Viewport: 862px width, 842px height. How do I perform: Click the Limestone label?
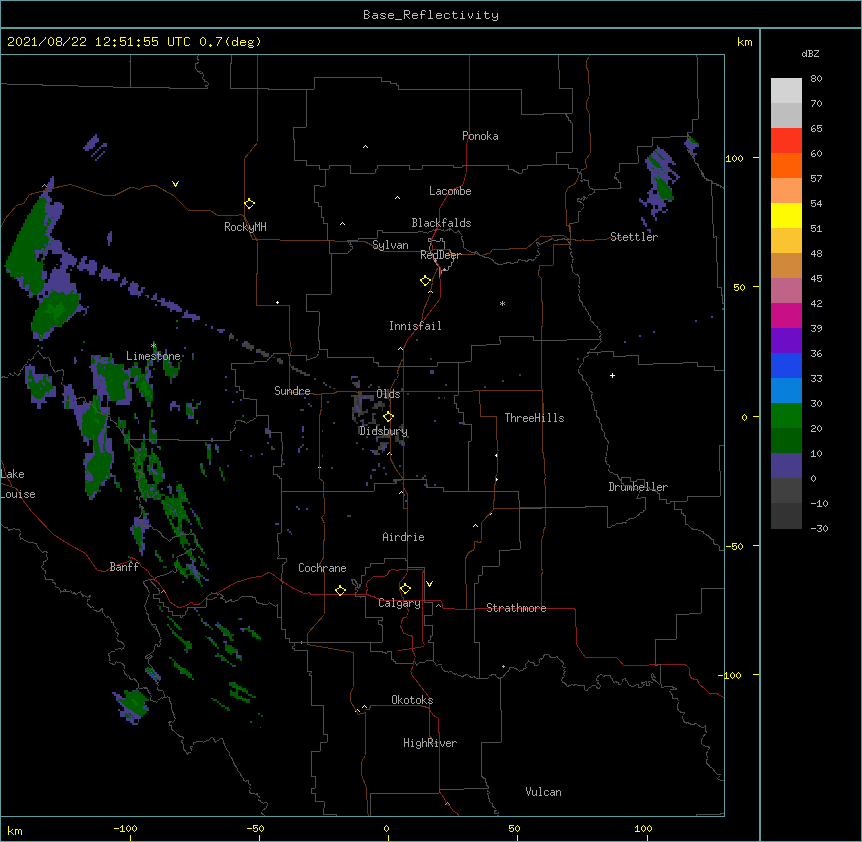tap(153, 356)
